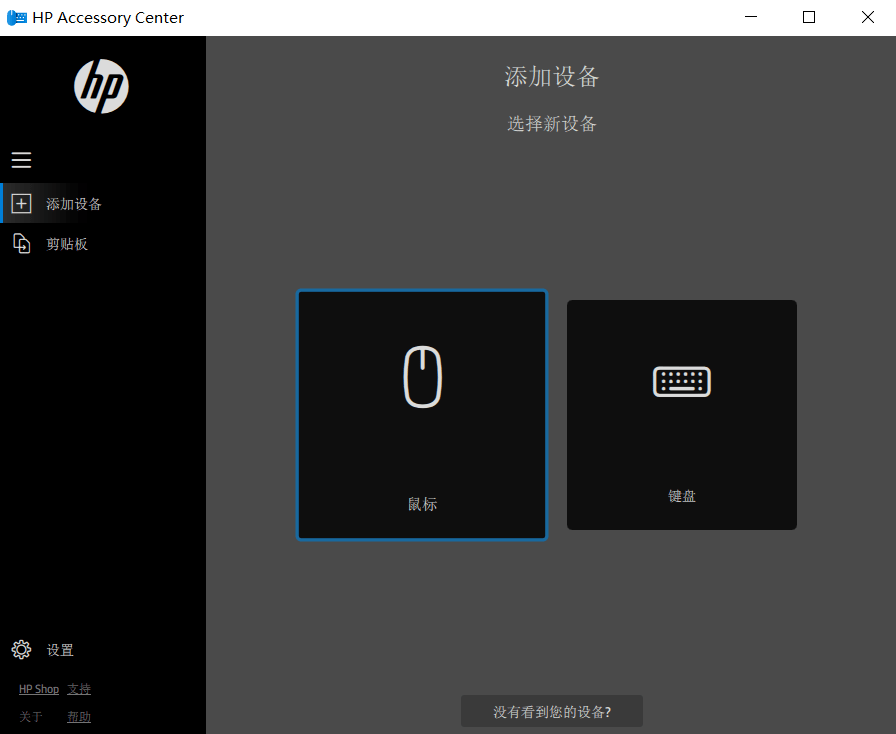Maximize the HP Accessory Center window
This screenshot has width=896, height=734.
(808, 17)
